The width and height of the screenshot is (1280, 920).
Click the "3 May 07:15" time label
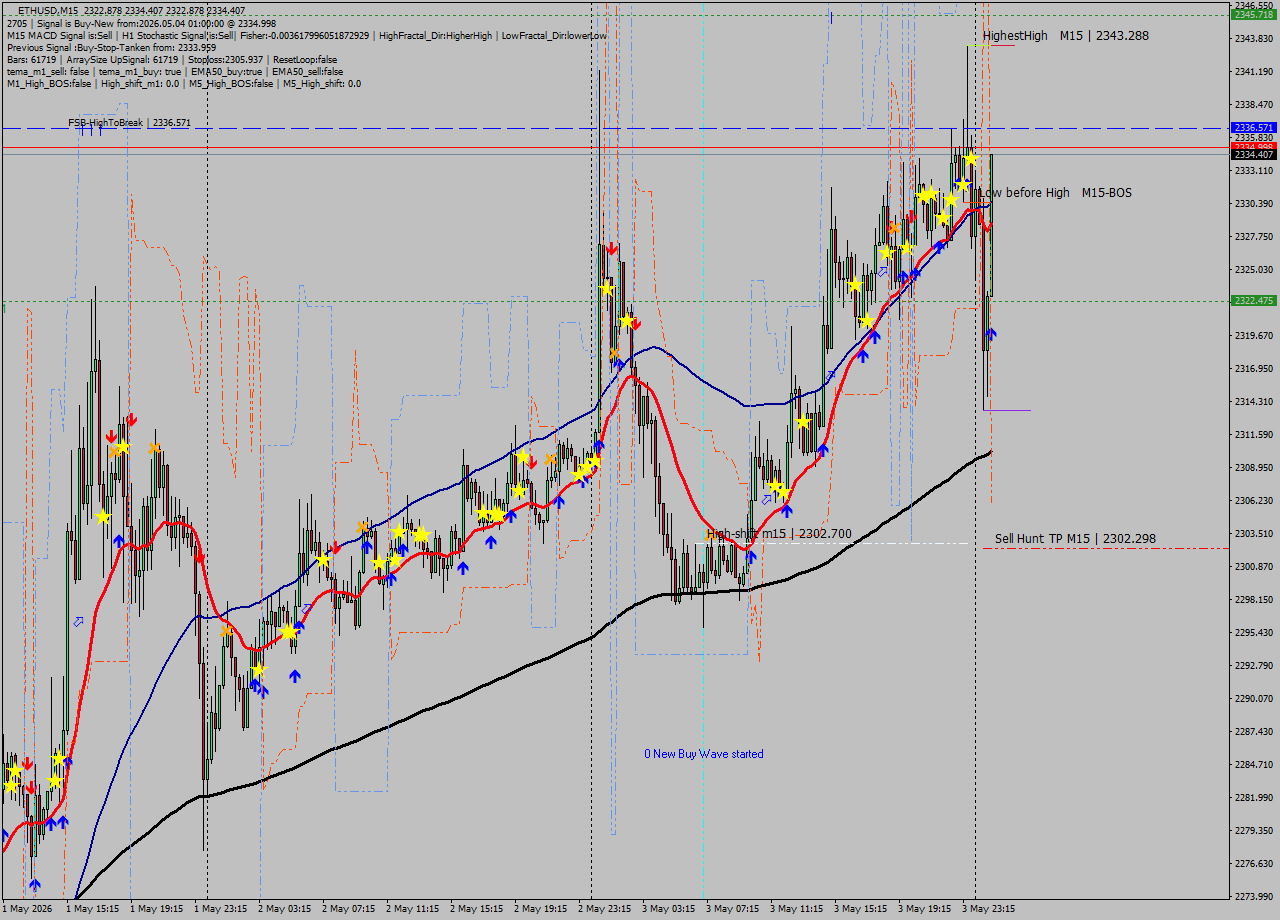pos(733,909)
